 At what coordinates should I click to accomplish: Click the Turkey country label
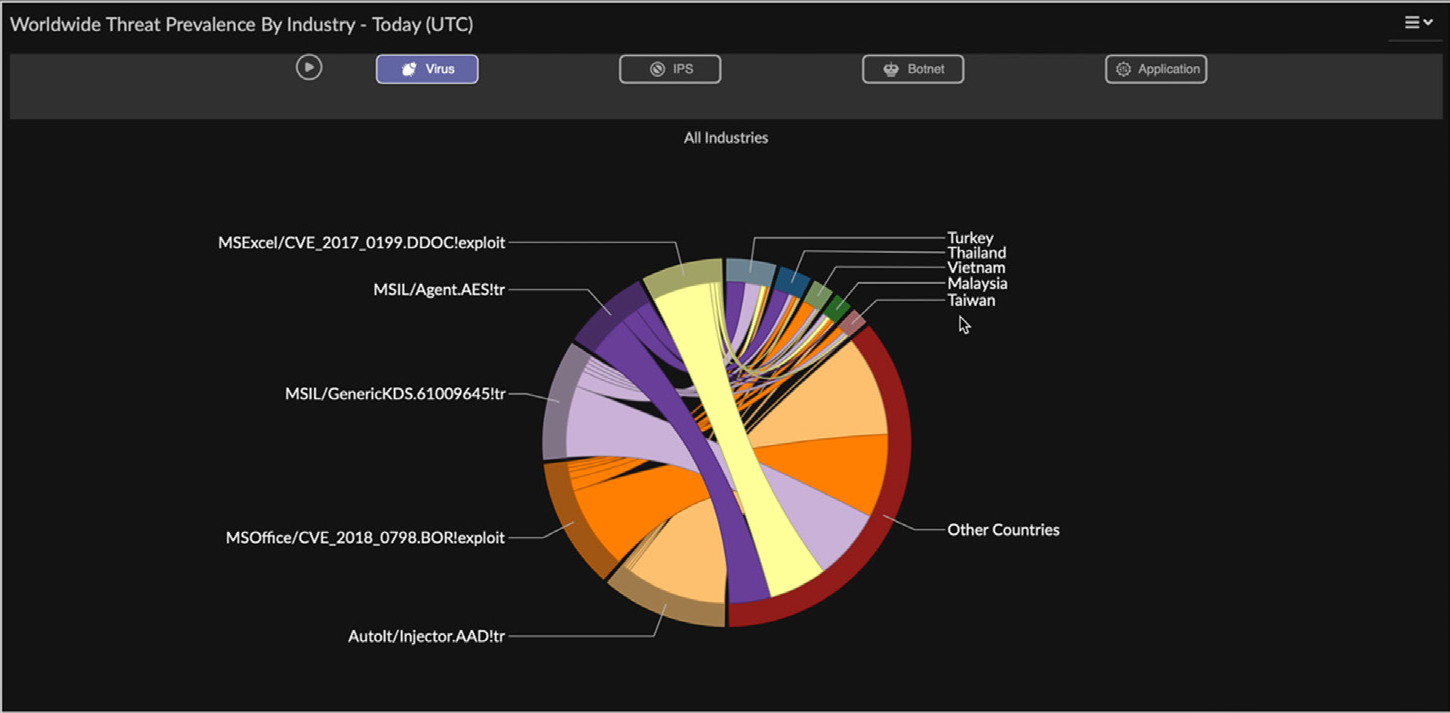pos(969,238)
